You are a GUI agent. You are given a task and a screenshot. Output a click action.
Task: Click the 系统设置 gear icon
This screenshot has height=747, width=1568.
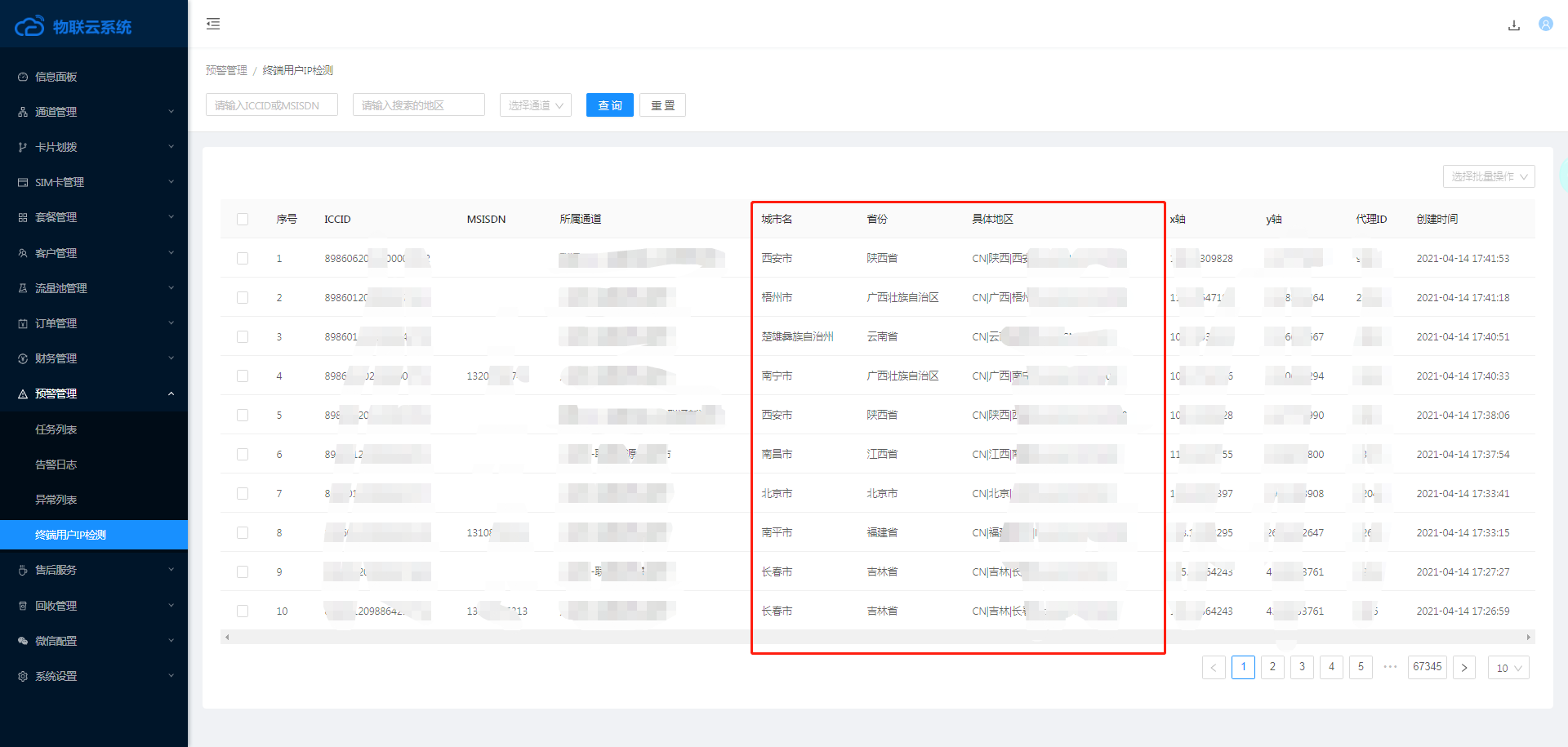tap(23, 676)
